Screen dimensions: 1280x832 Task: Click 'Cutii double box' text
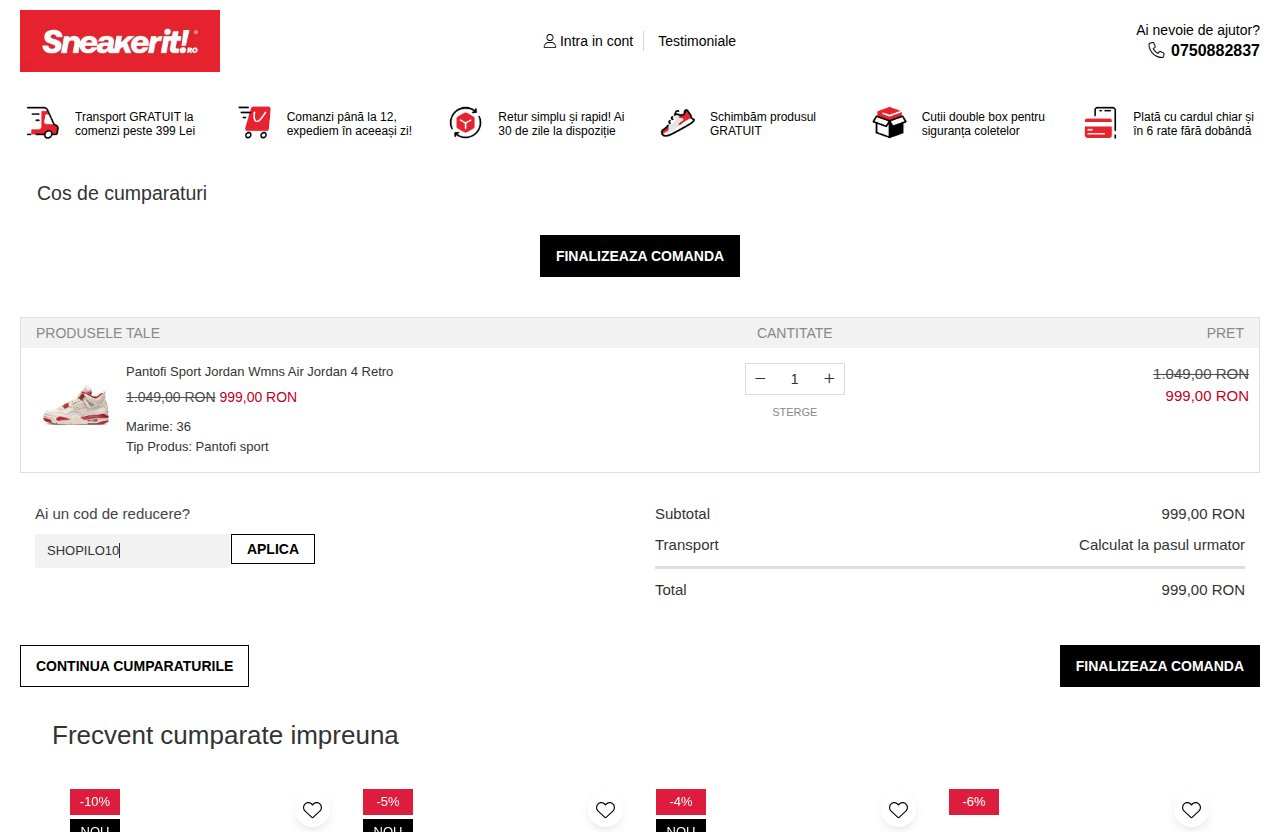[983, 124]
